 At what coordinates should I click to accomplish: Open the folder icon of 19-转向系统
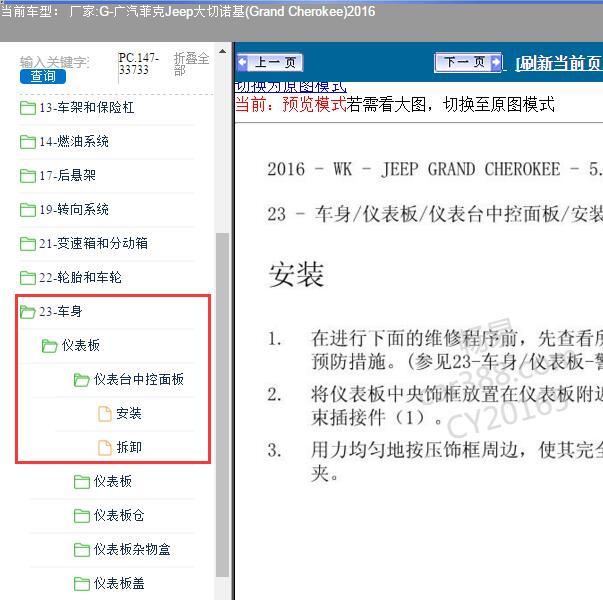point(28,210)
